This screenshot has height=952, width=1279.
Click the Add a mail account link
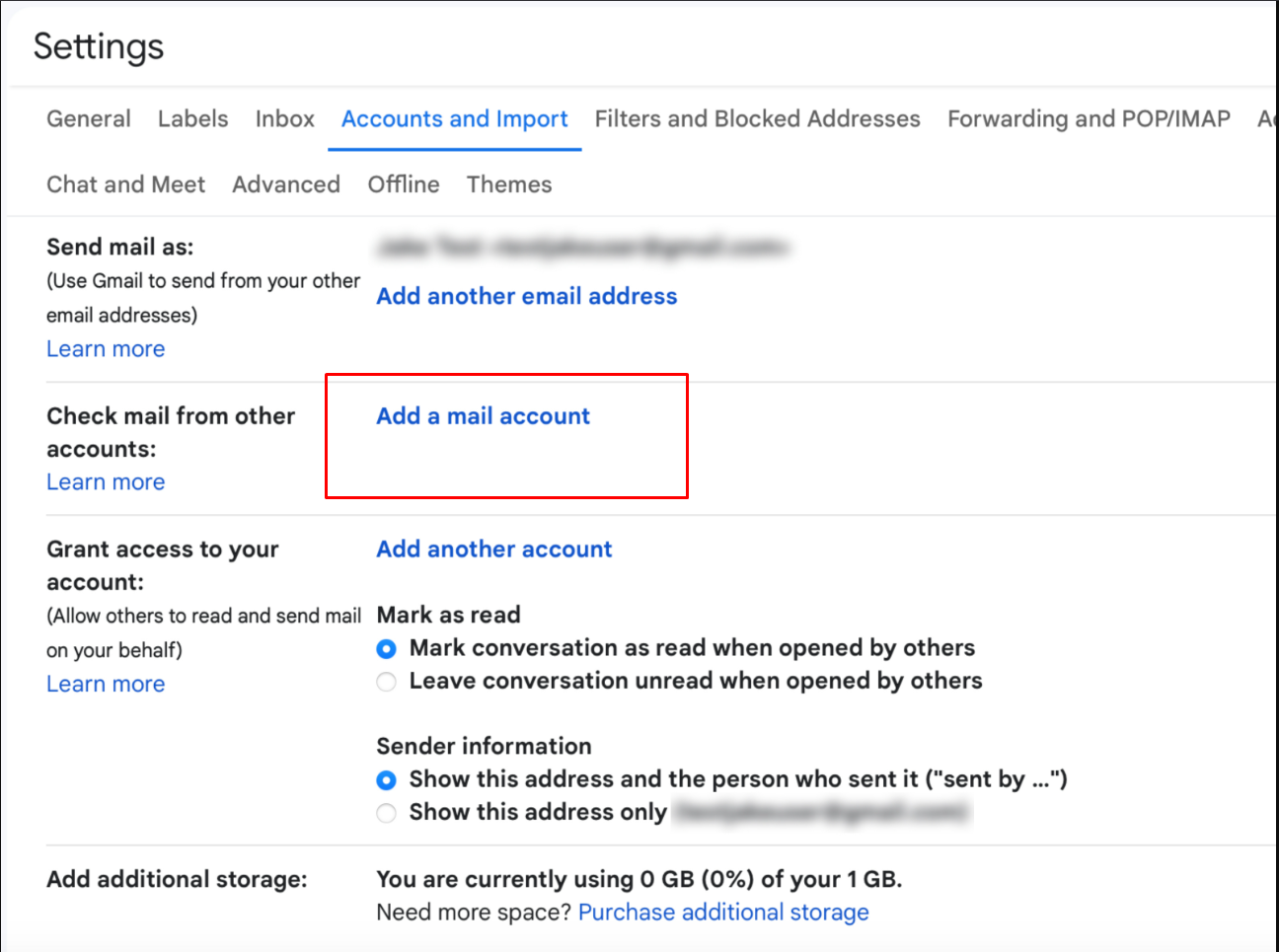[483, 416]
